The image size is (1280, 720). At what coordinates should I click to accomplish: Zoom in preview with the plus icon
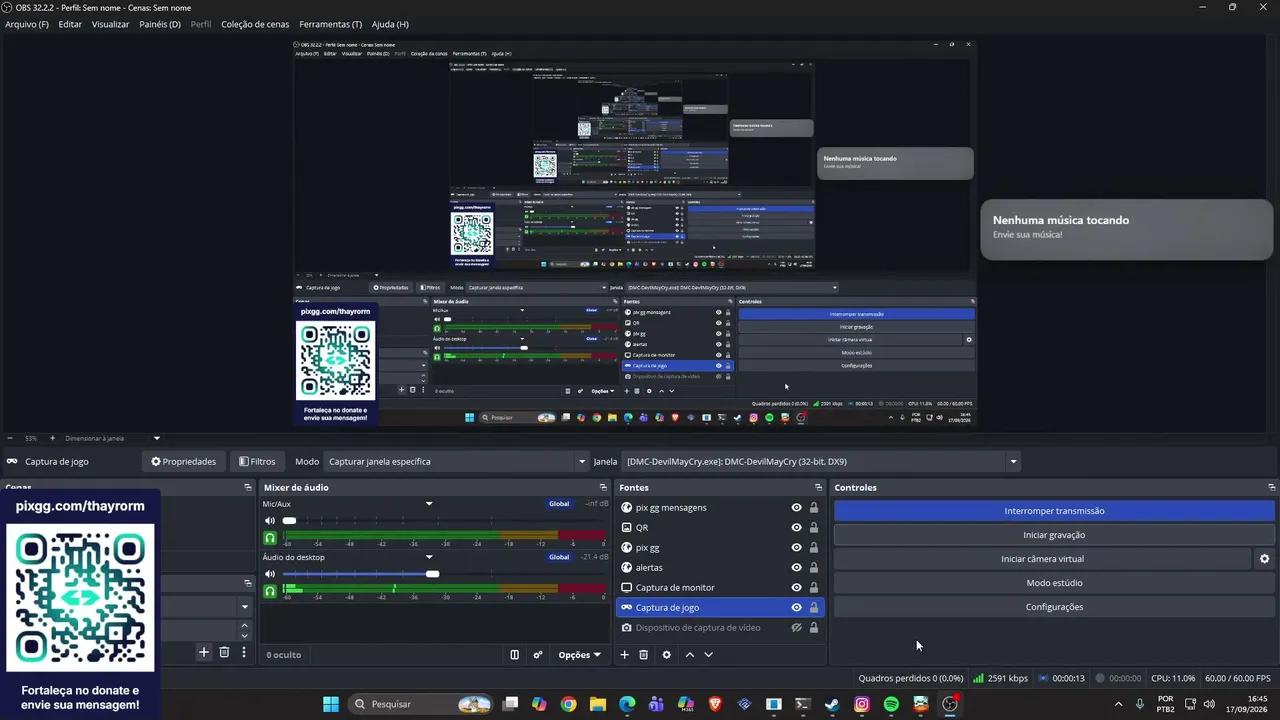pos(52,438)
